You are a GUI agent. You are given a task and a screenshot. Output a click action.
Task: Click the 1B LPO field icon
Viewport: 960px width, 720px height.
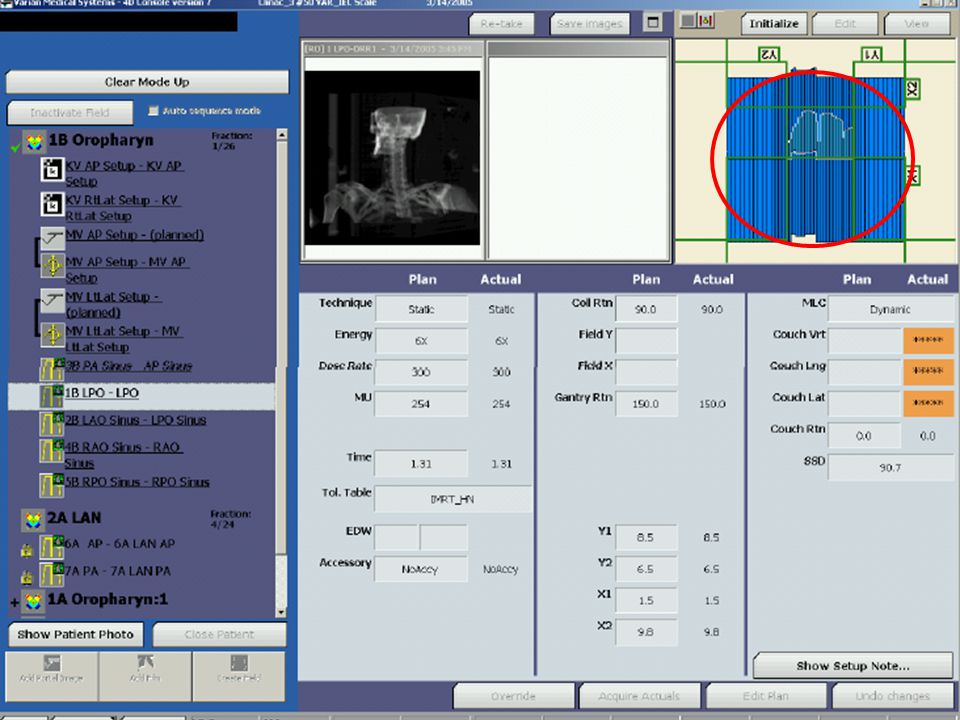click(52, 396)
